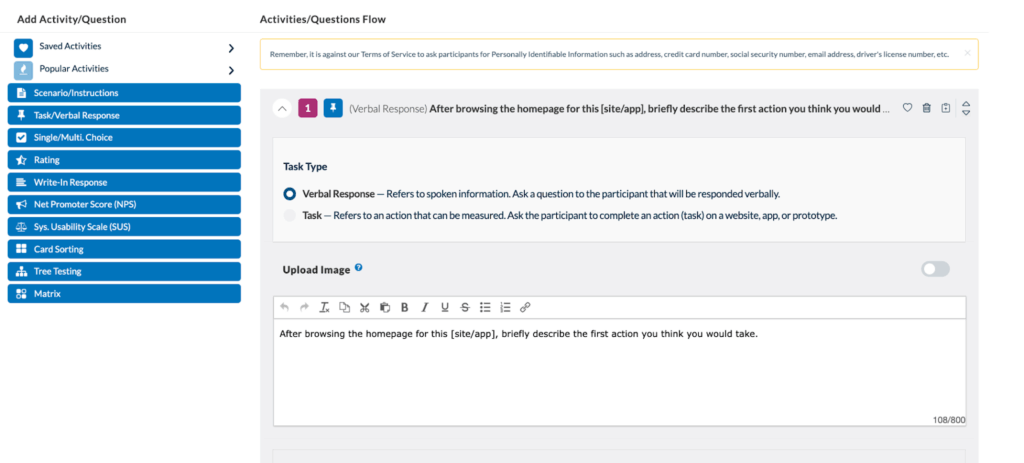
Task: Add a Single/Multi. Choice question
Action: (x=124, y=137)
